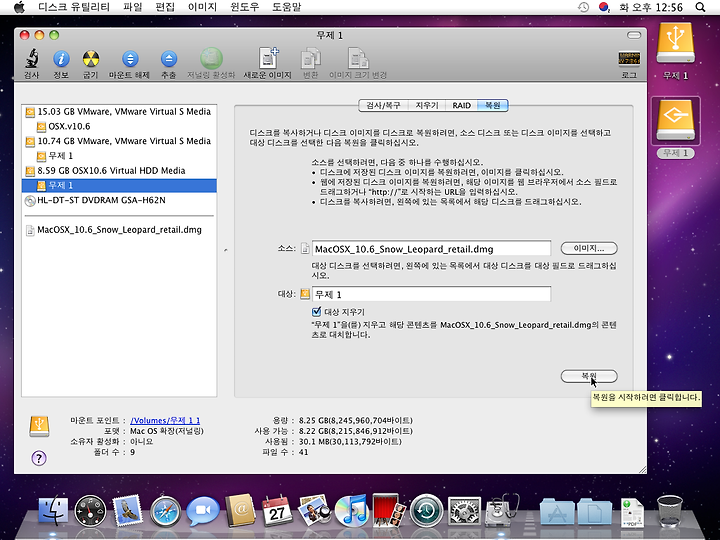Open the 이미지 (Images) menu
This screenshot has height=540, width=720.
[202, 7]
